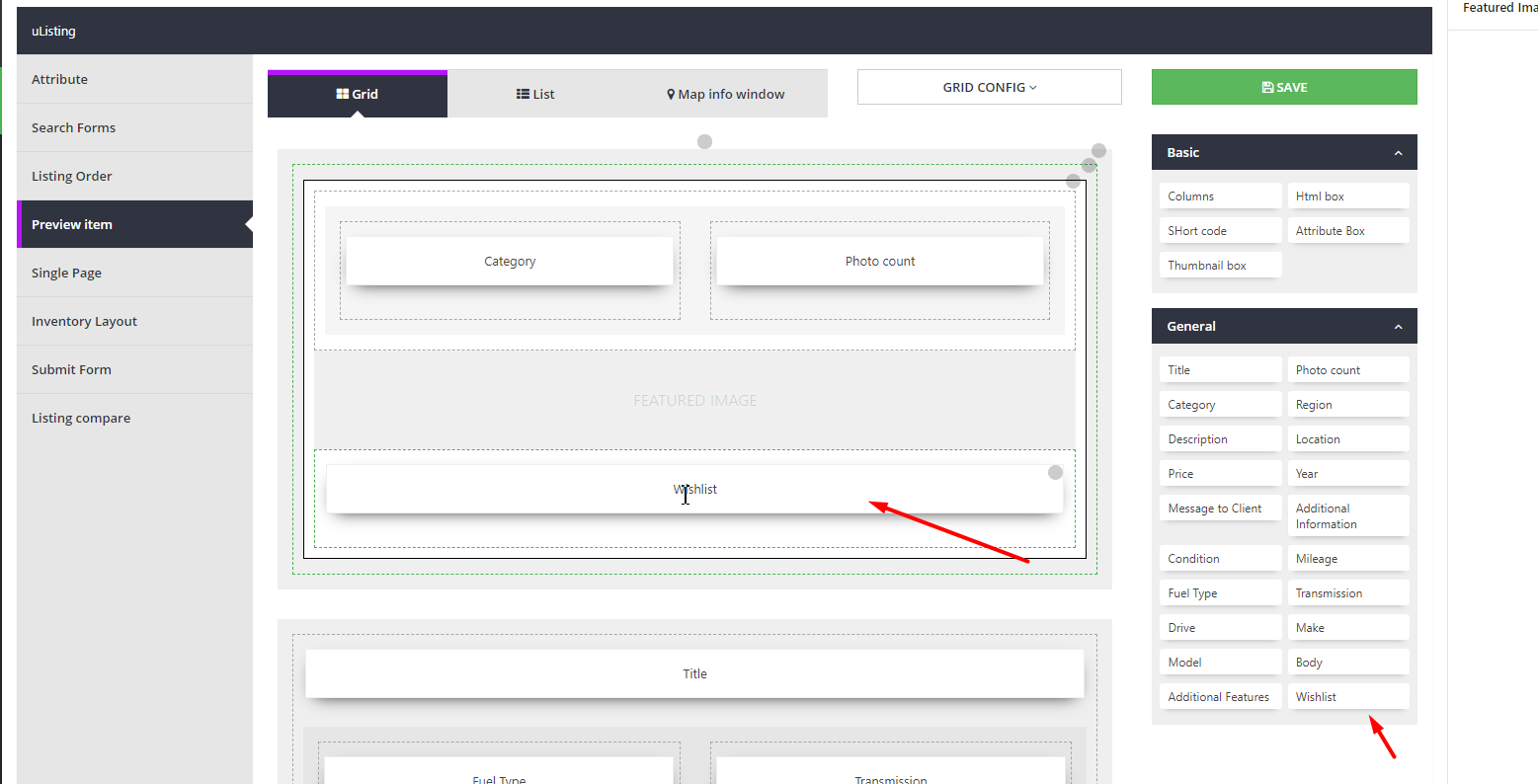Open Listing compare settings

pos(81,419)
